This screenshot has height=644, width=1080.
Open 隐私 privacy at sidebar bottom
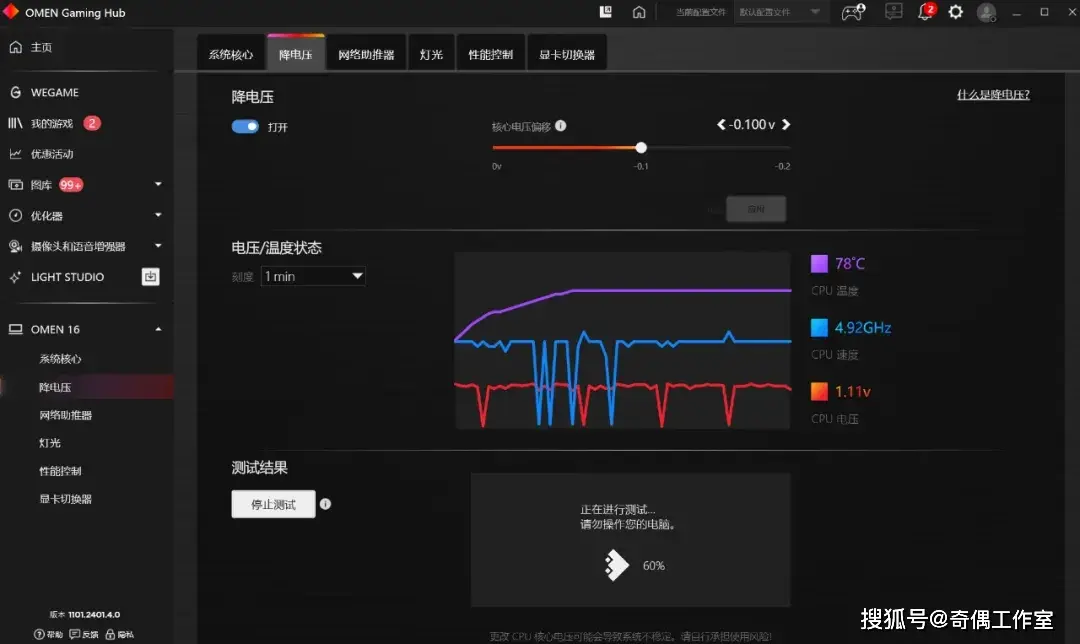pyautogui.click(x=120, y=634)
